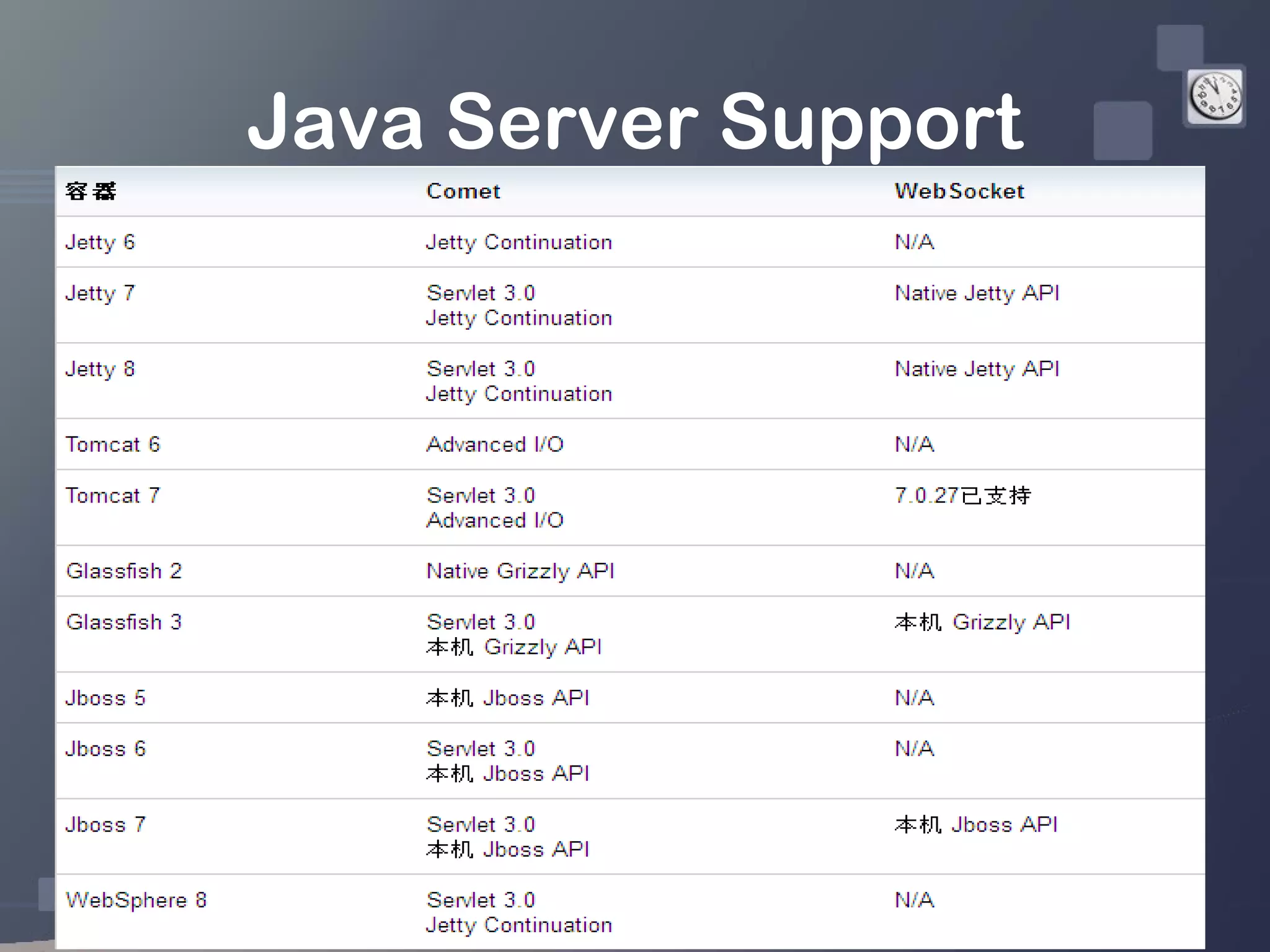Click the Comet cell in the Tomcat 7 row
1270x952 pixels.
(x=495, y=508)
